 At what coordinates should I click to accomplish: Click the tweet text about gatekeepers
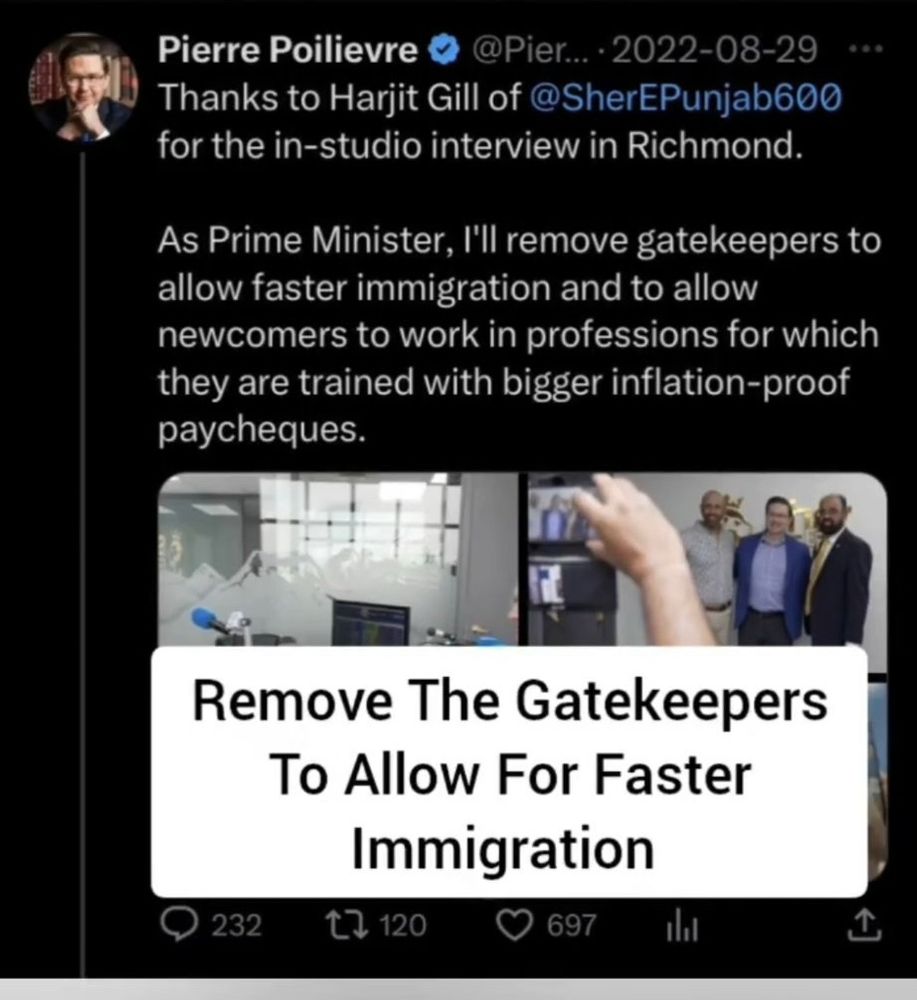(x=519, y=335)
